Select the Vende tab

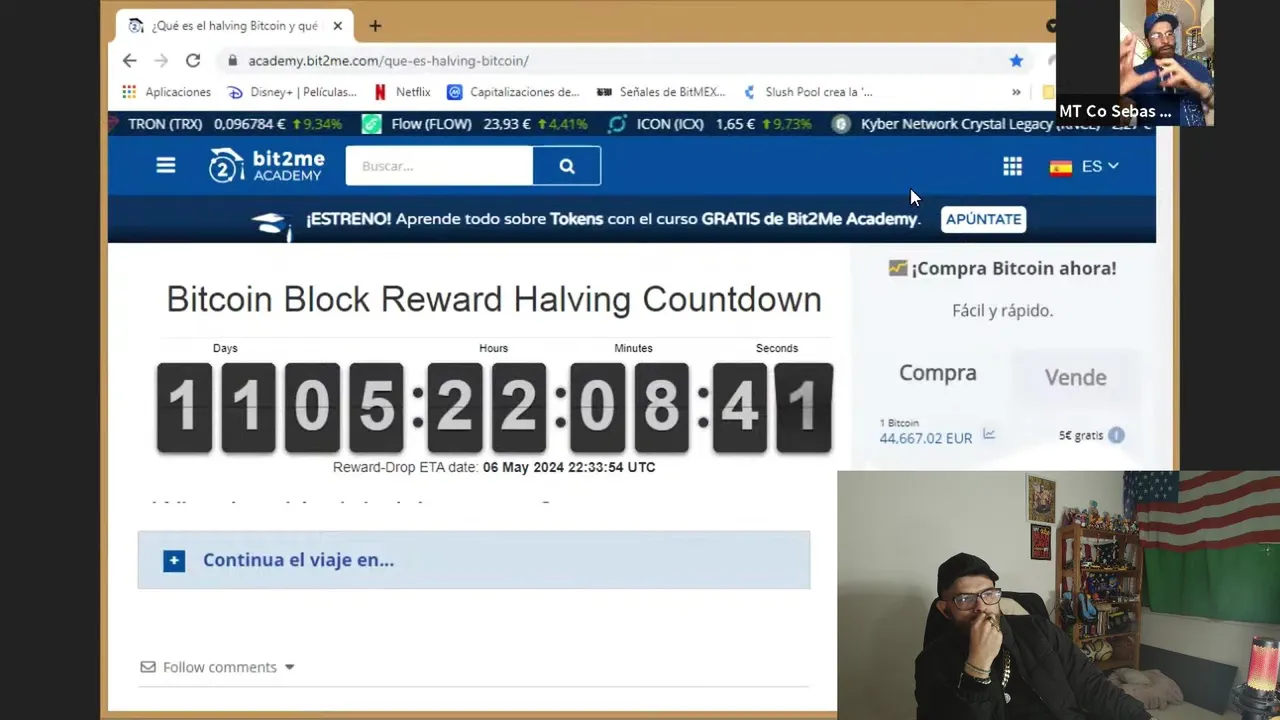(x=1075, y=377)
